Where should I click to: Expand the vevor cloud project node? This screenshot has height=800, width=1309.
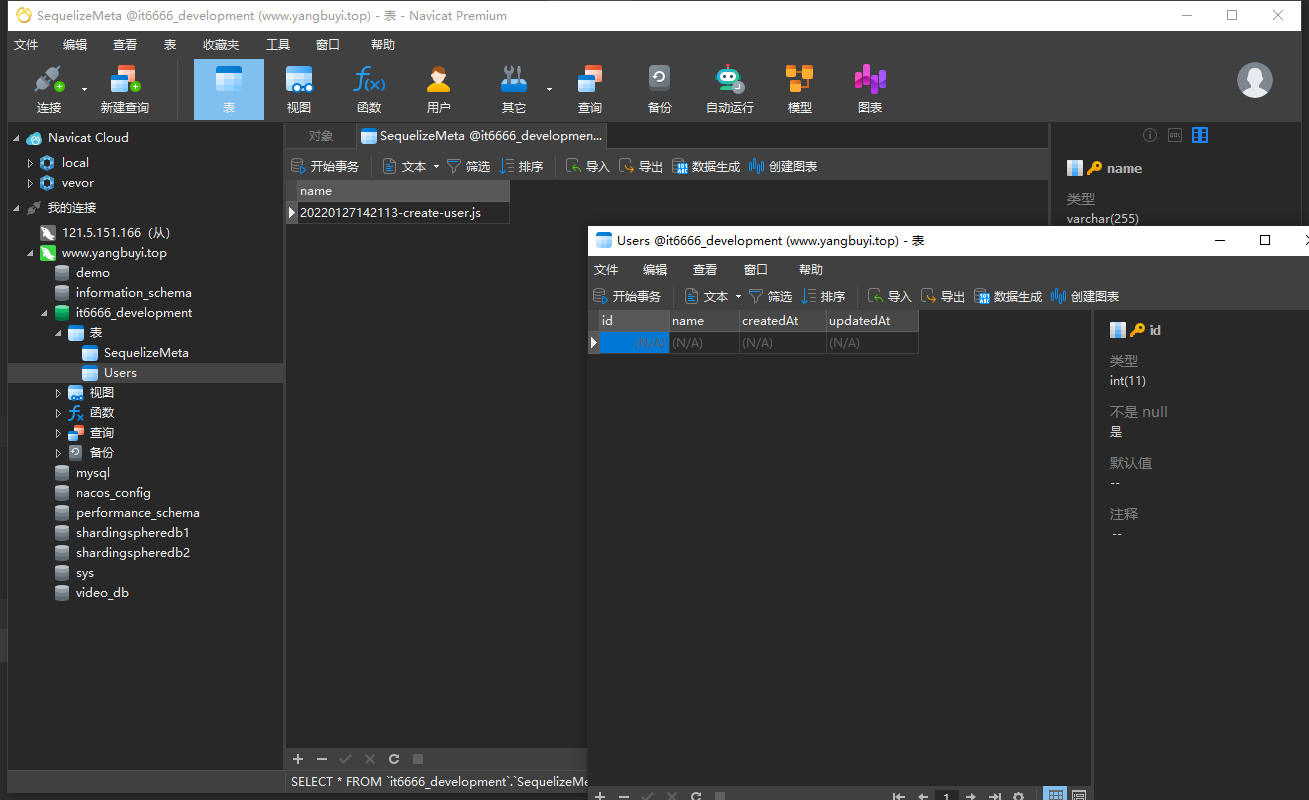30,183
